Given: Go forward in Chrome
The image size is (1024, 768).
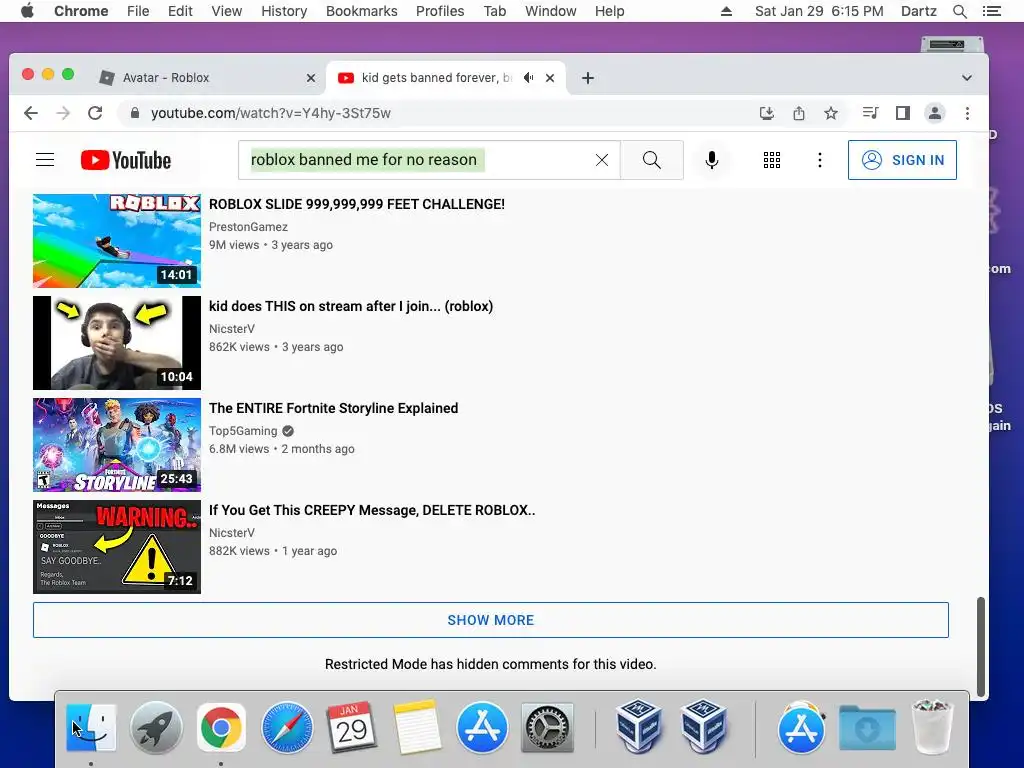Looking at the screenshot, I should [63, 113].
